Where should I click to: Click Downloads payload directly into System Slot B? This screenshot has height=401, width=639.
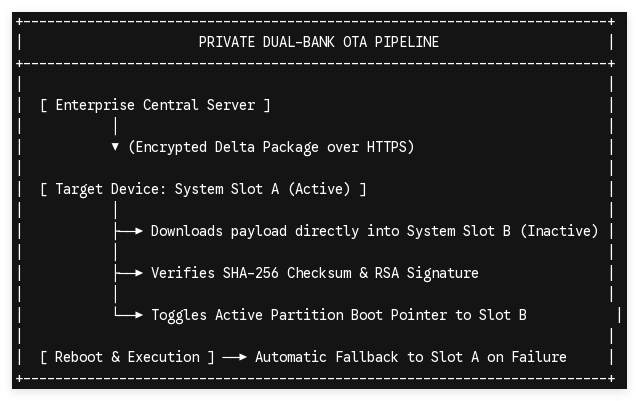[x=374, y=231]
